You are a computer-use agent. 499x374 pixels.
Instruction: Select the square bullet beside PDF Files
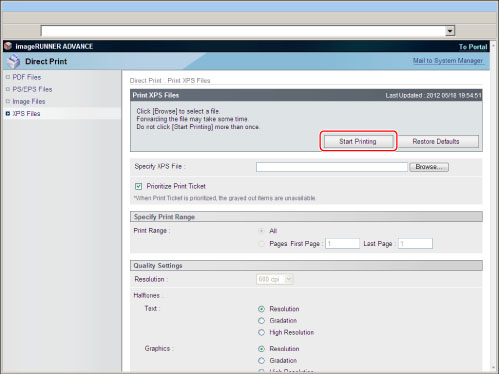(x=8, y=77)
